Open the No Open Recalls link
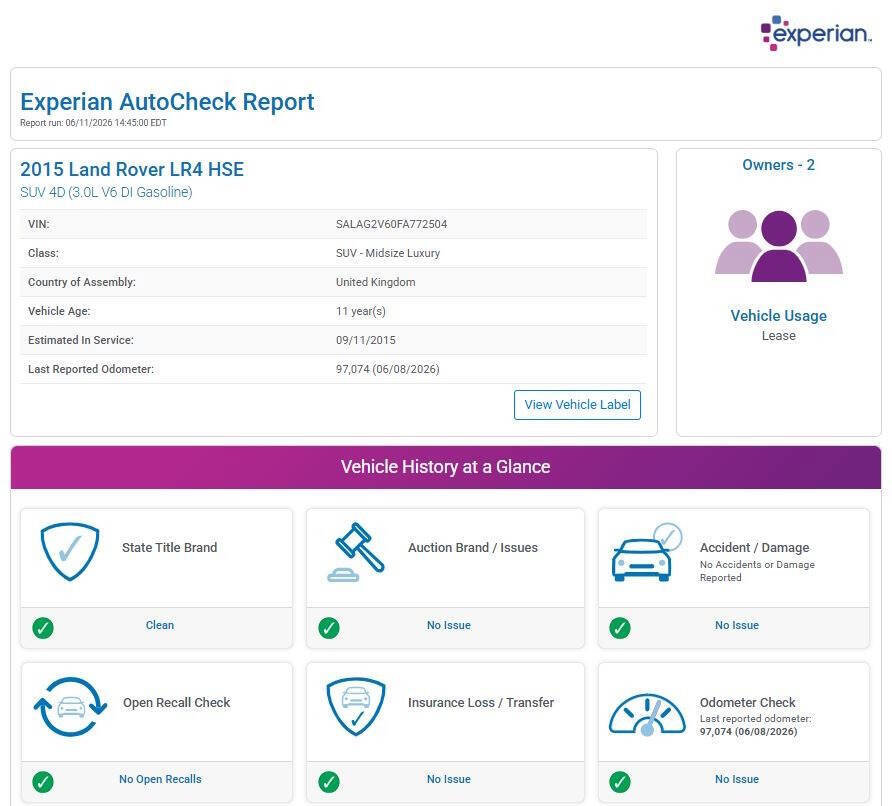Image resolution: width=892 pixels, height=806 pixels. coord(160,779)
